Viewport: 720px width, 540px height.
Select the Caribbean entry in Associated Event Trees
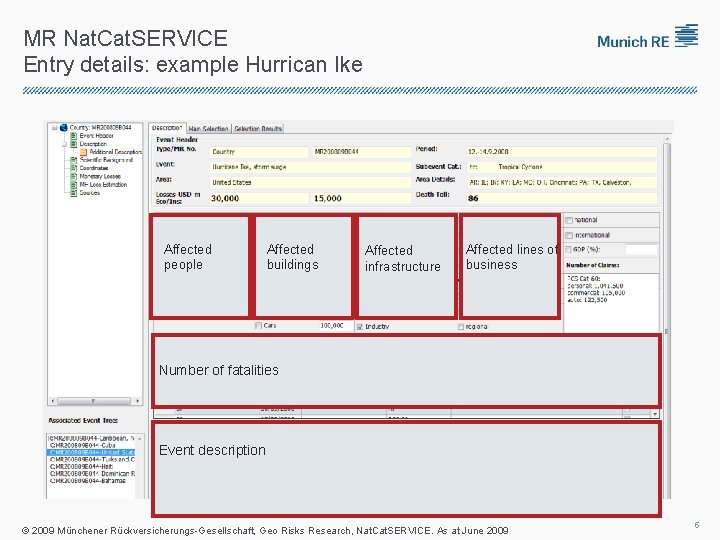click(x=91, y=439)
